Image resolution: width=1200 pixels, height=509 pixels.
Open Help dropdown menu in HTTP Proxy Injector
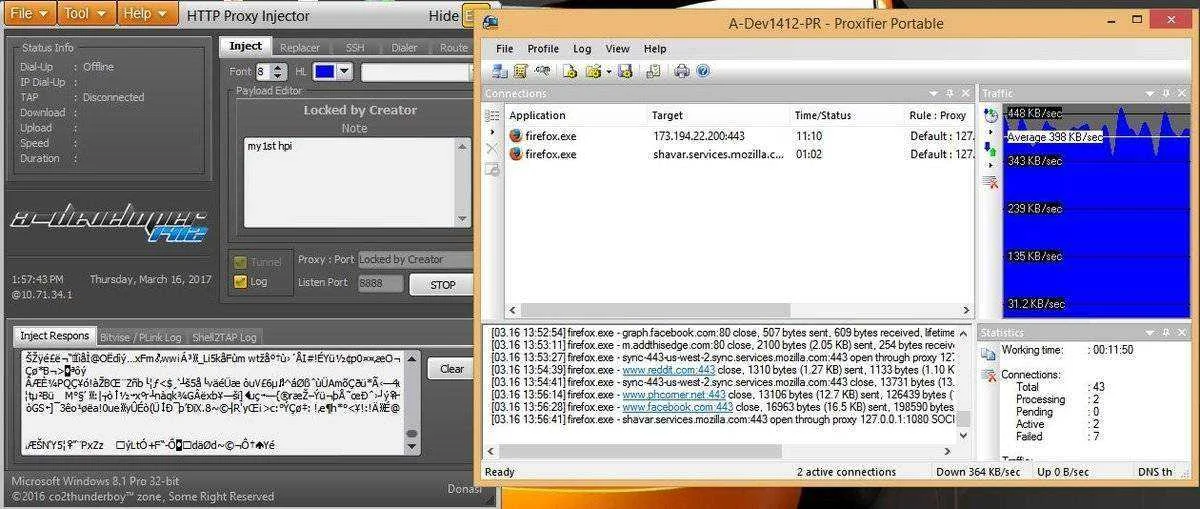coord(147,14)
